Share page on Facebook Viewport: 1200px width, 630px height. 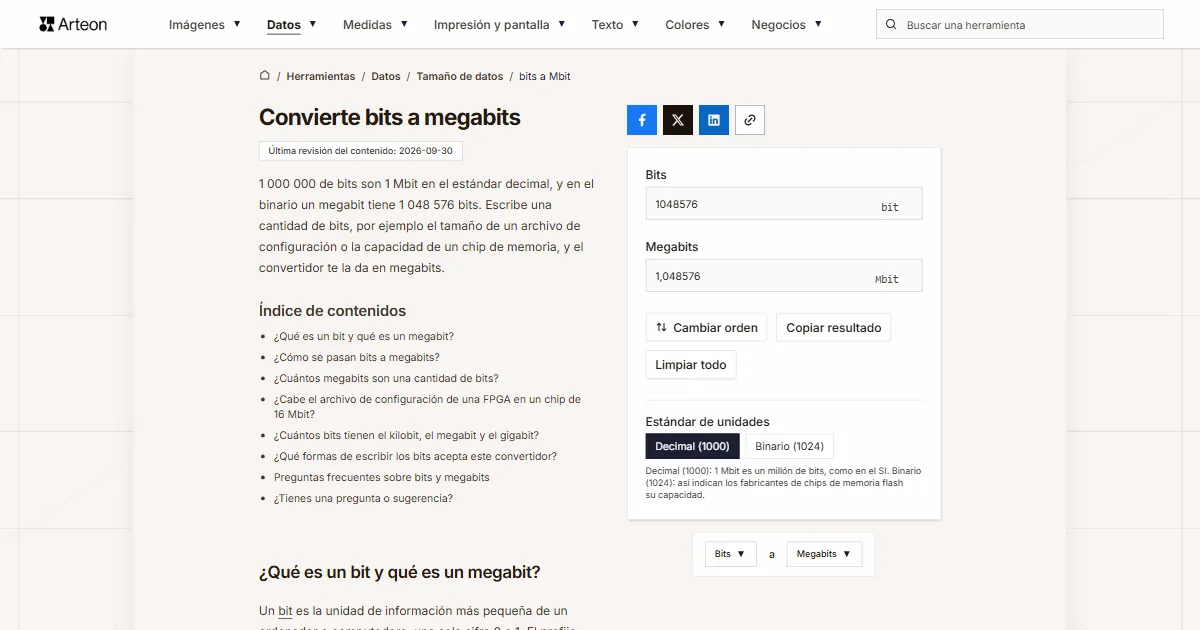pos(642,120)
